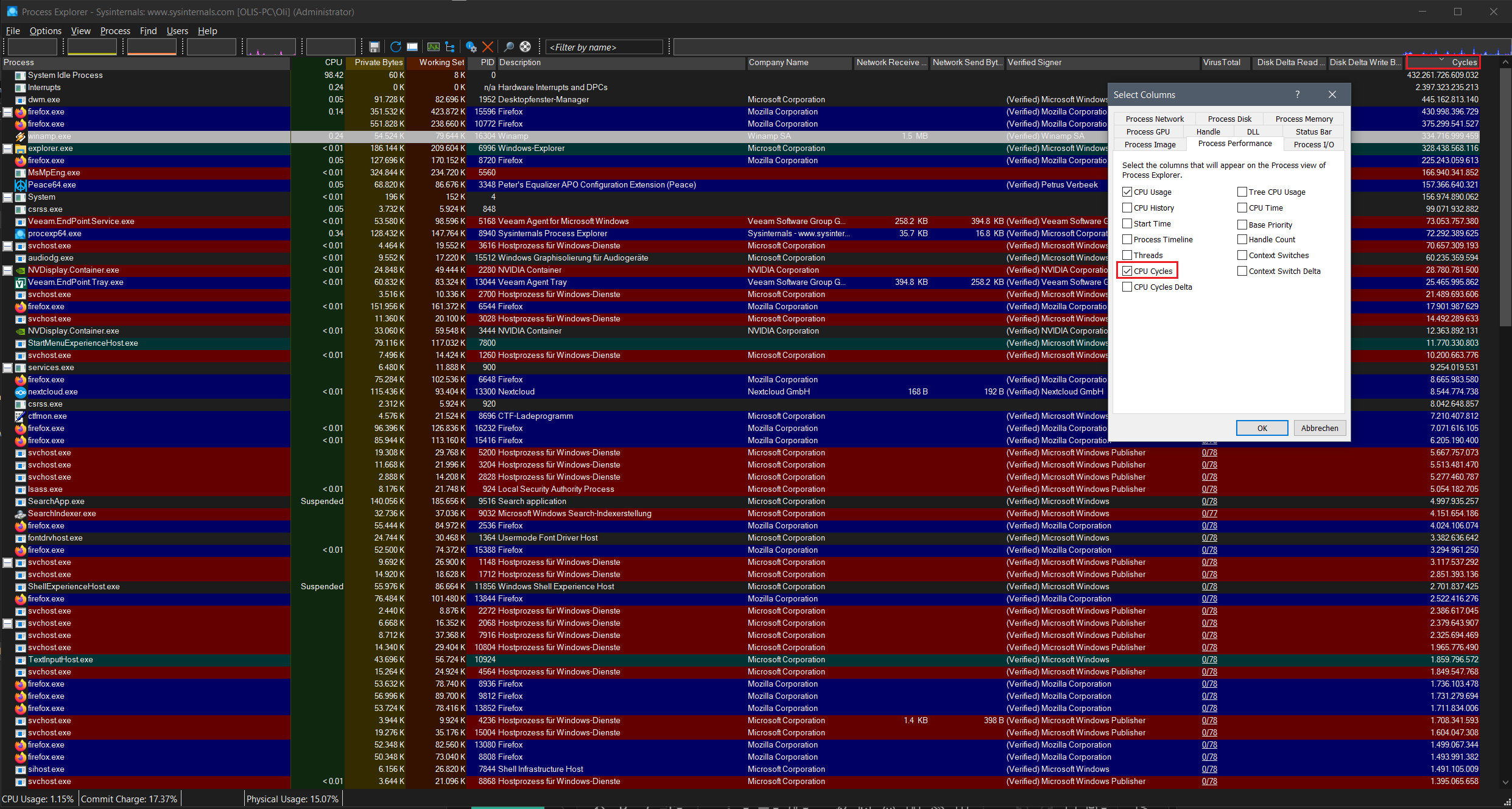Screen dimensions: 1512x809
Task: Uncheck the CPU Cycles checkbox
Action: pyautogui.click(x=1127, y=271)
